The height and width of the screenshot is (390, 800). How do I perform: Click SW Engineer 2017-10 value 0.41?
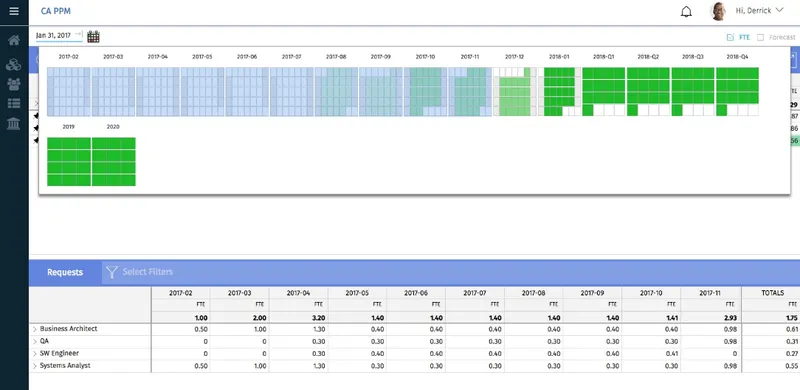click(671, 354)
